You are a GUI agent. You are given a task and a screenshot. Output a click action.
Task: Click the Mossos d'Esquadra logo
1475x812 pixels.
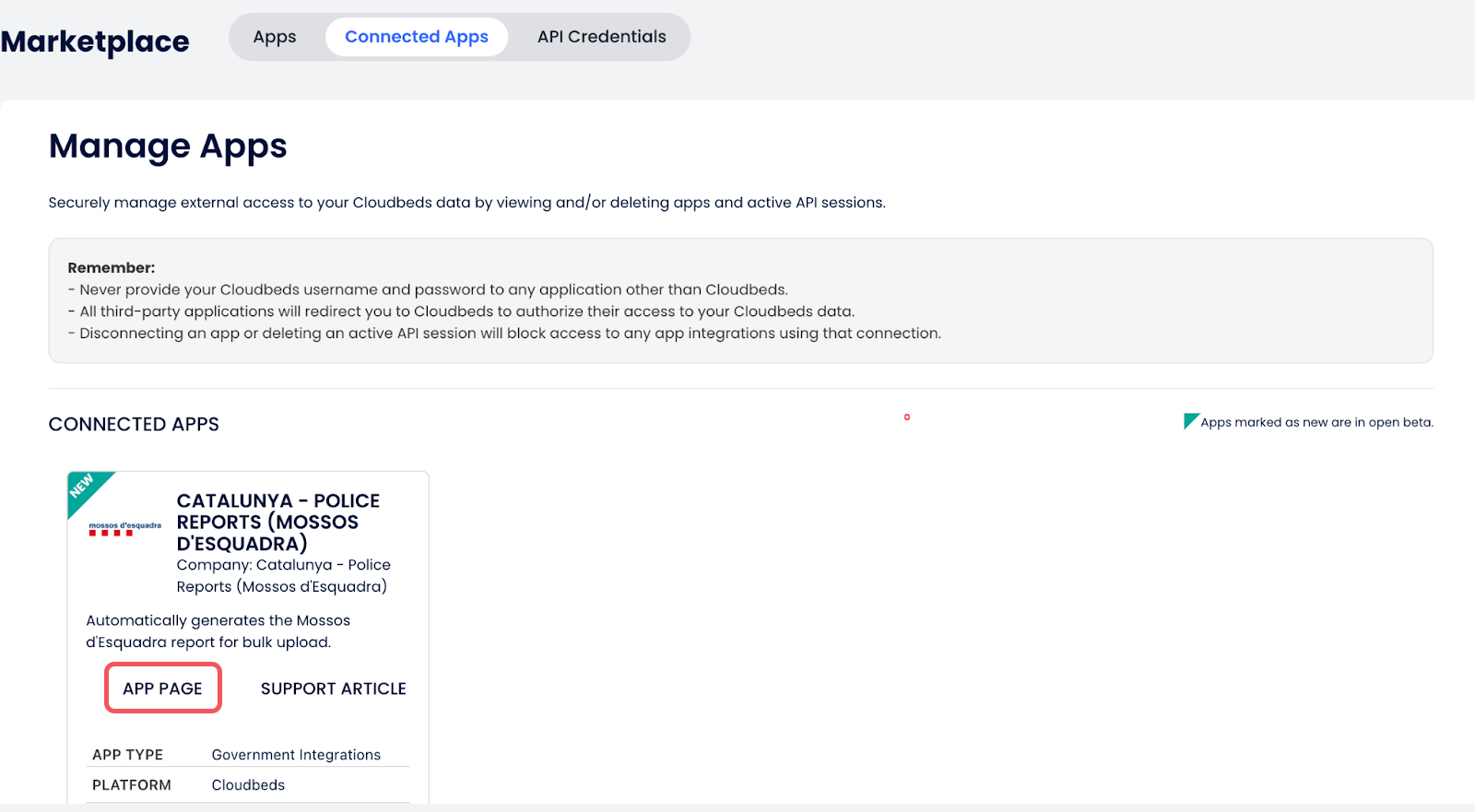tap(124, 529)
